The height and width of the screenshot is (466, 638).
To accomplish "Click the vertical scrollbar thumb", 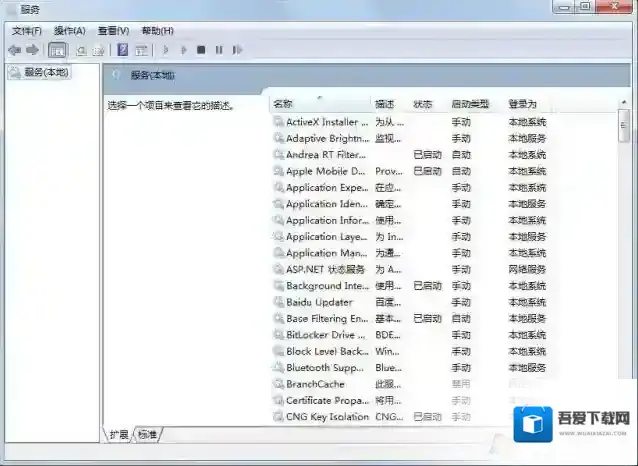I will coord(624,126).
